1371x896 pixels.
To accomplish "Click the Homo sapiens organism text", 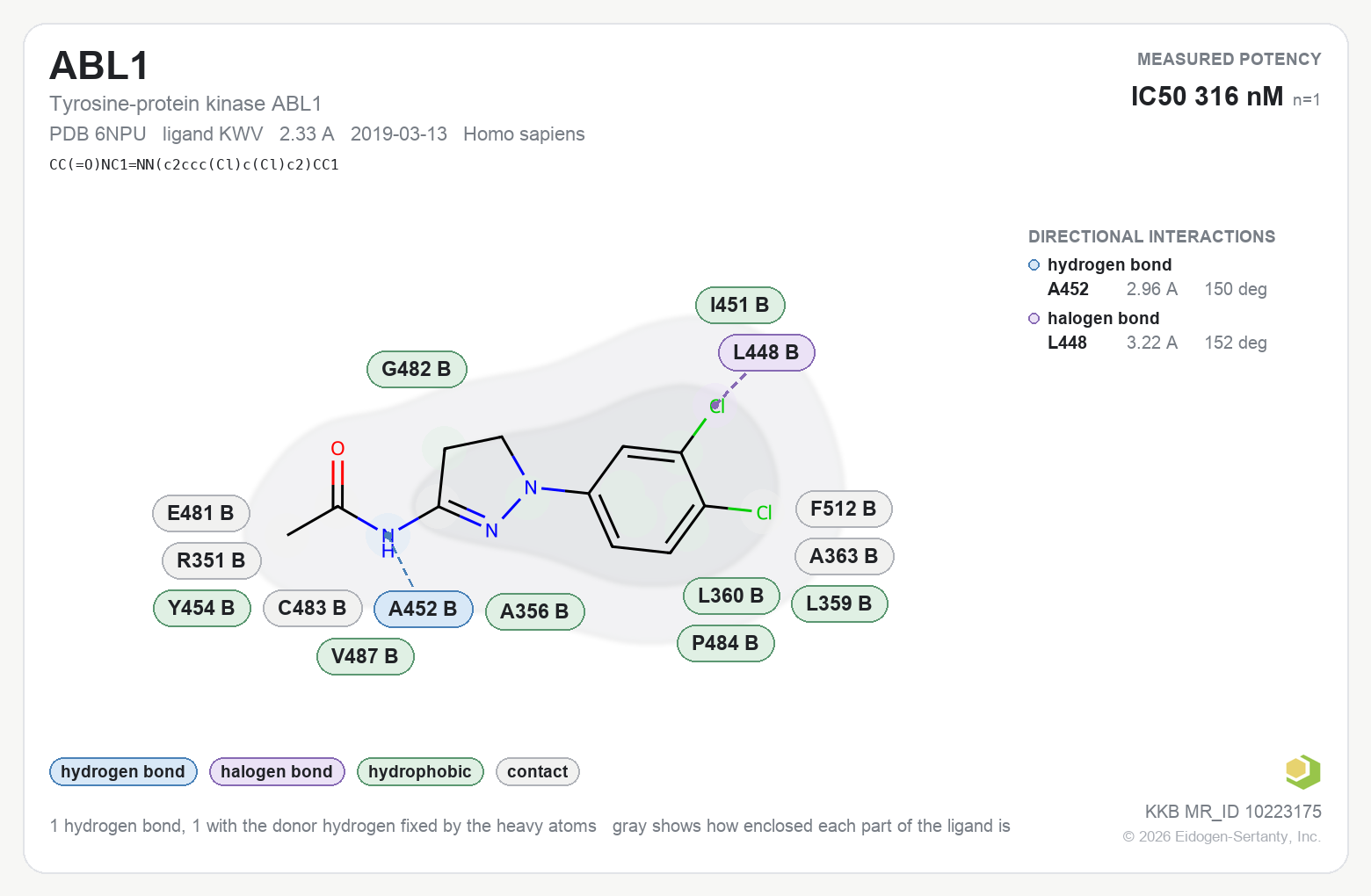I will (x=524, y=134).
